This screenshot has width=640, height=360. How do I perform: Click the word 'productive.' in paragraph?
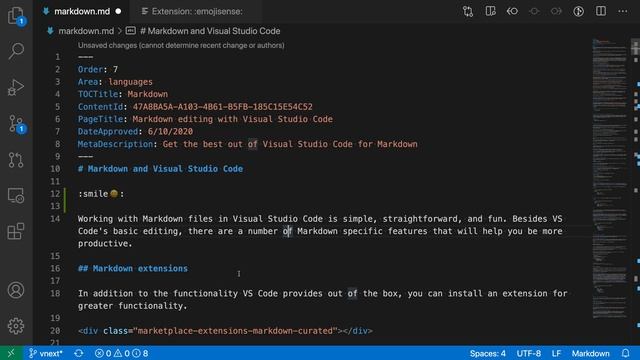click(105, 244)
